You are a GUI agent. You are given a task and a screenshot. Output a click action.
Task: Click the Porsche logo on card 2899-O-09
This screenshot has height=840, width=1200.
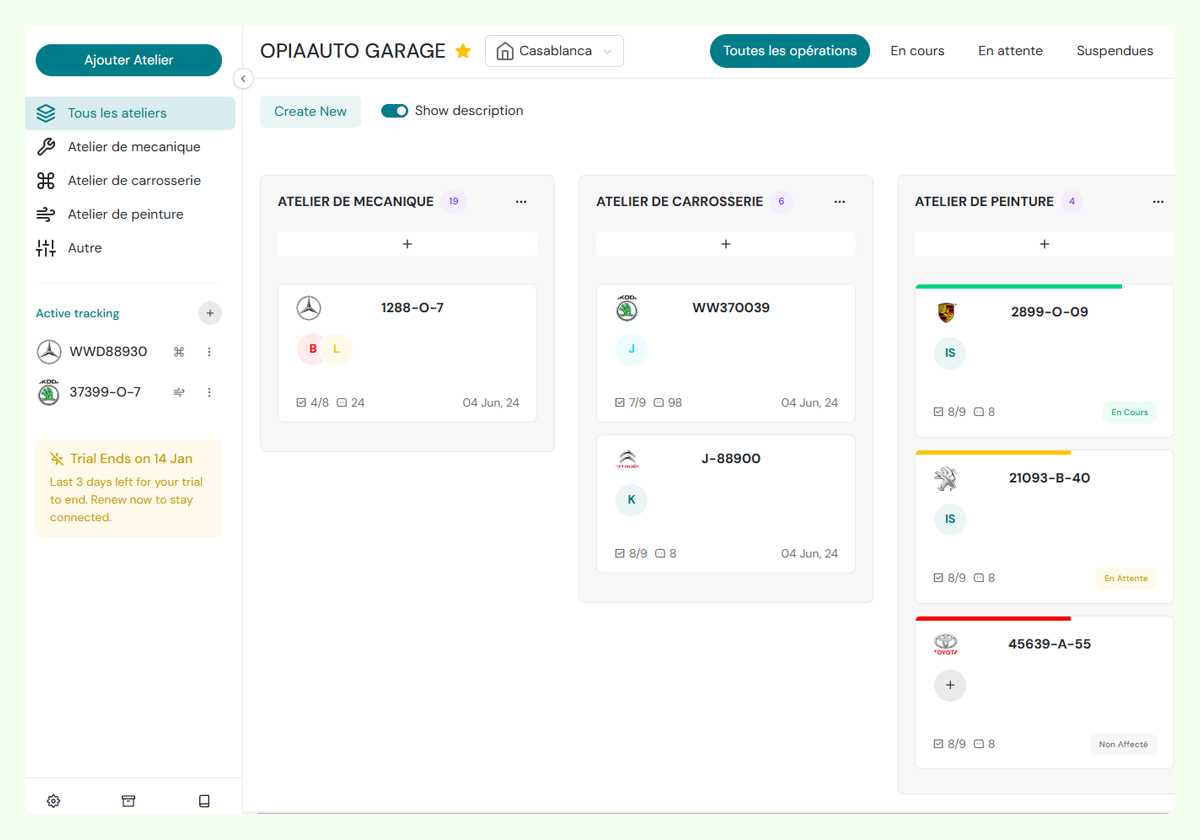tap(946, 312)
